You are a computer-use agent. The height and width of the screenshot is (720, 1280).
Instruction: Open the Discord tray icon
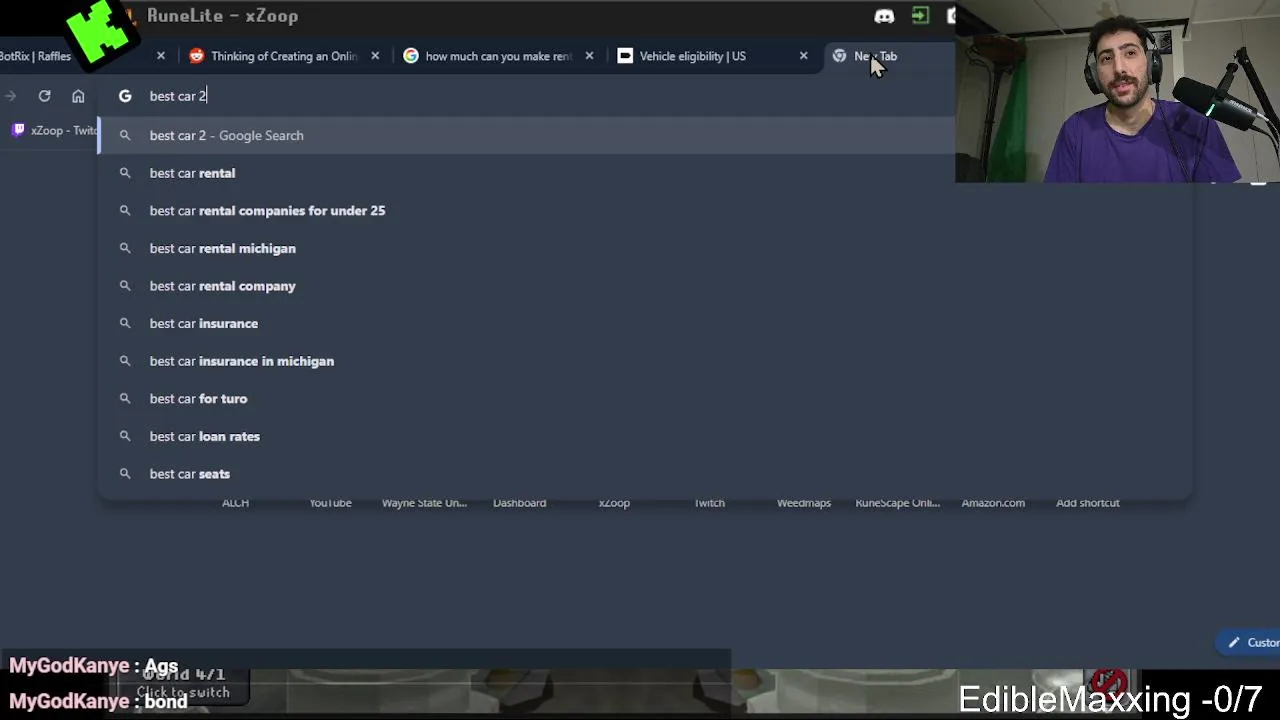click(x=884, y=16)
